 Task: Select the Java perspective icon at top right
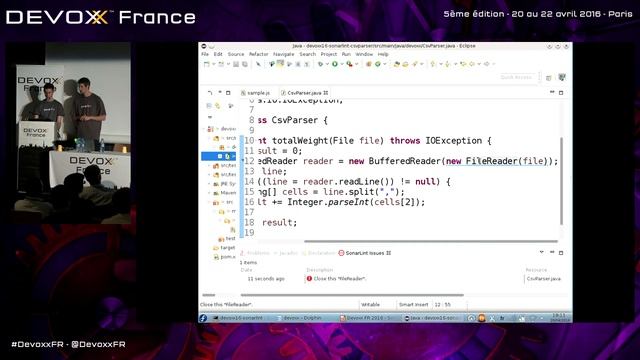(562, 77)
